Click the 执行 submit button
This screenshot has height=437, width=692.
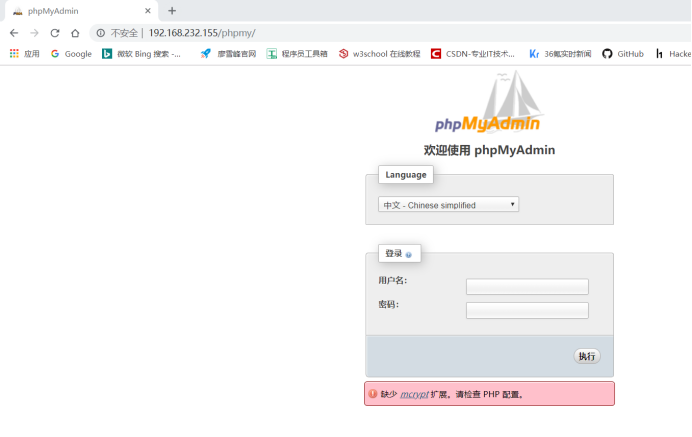[x=587, y=356]
